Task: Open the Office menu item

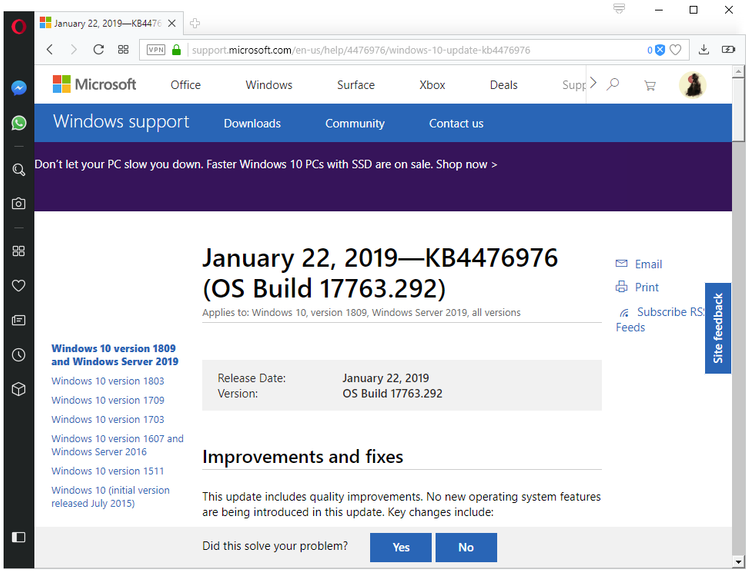Action: (x=186, y=85)
